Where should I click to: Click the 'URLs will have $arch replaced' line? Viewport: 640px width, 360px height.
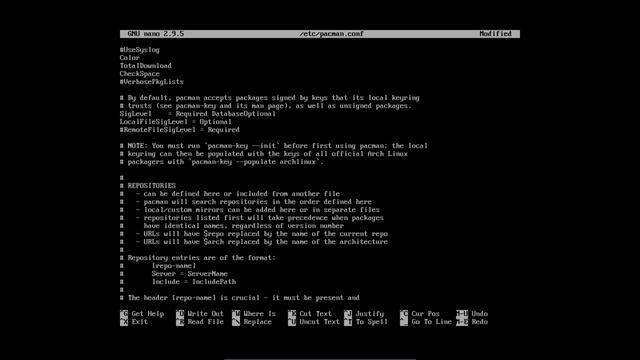click(254, 242)
